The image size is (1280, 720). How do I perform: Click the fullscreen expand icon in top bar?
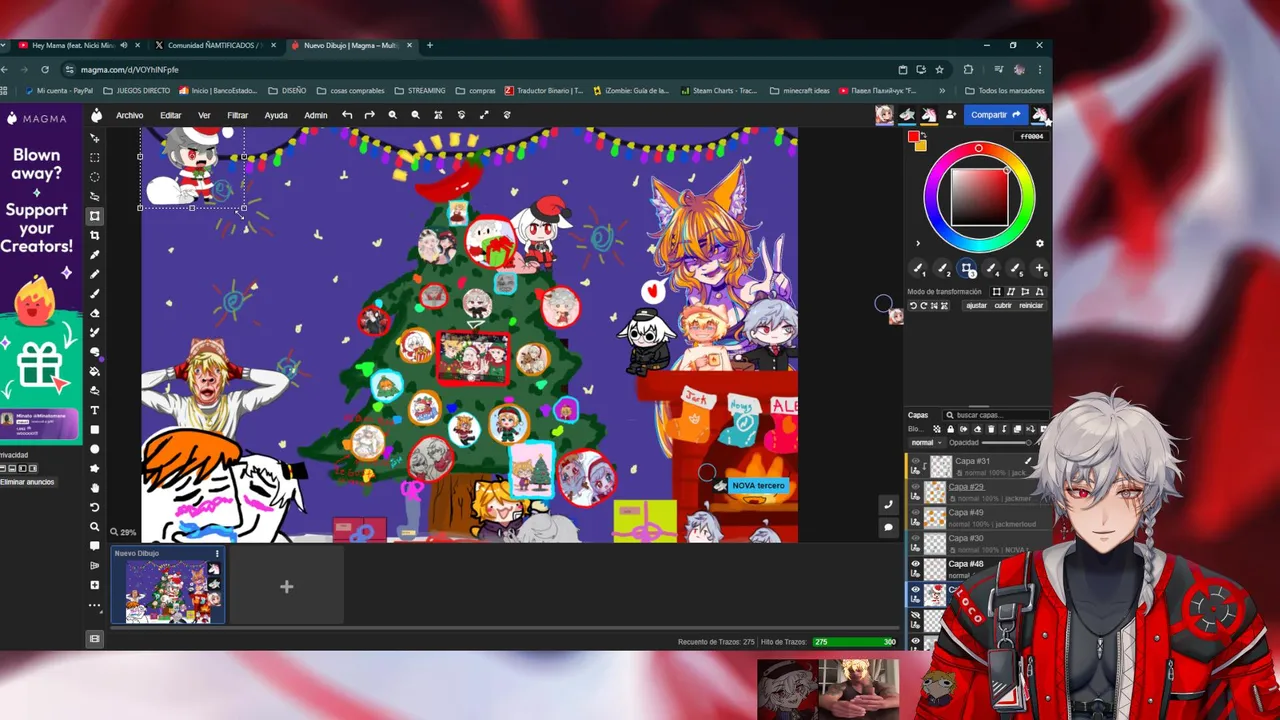484,115
